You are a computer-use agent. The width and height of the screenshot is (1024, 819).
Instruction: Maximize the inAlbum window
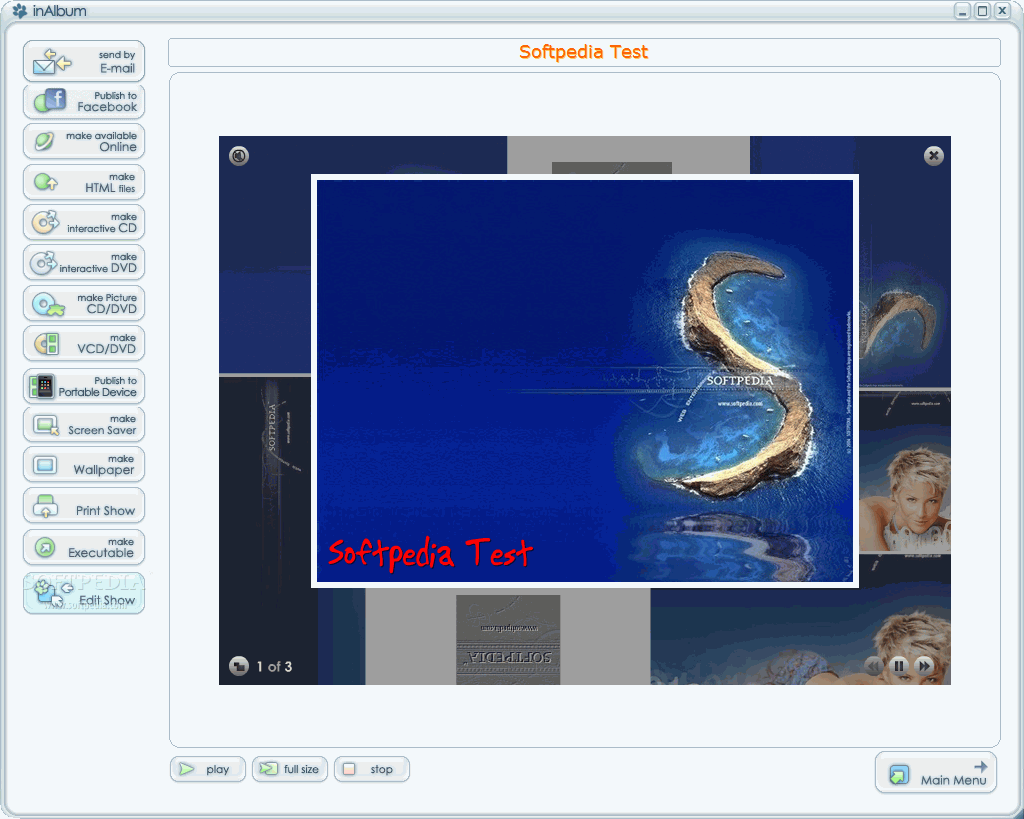pos(982,11)
